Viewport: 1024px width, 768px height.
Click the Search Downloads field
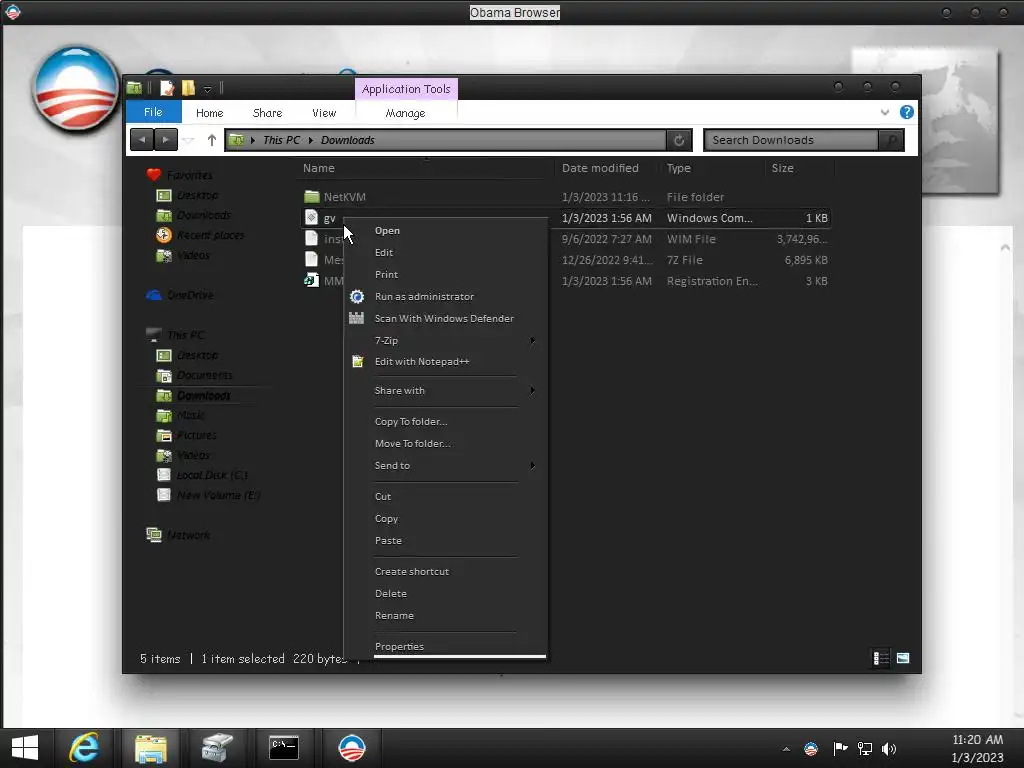pyautogui.click(x=791, y=140)
